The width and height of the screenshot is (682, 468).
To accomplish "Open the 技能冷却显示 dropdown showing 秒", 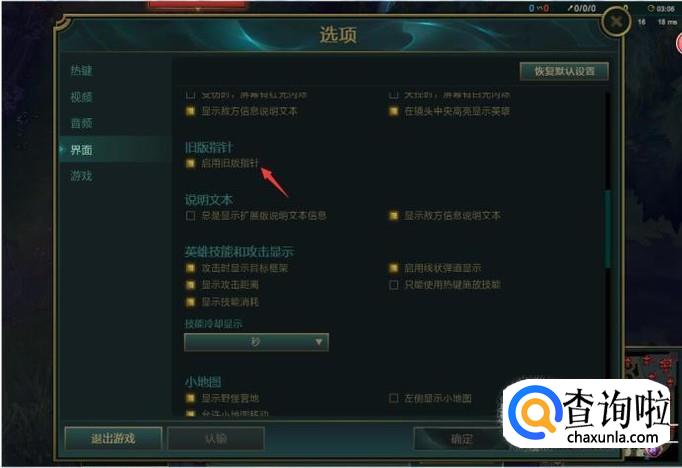I will click(x=257, y=342).
